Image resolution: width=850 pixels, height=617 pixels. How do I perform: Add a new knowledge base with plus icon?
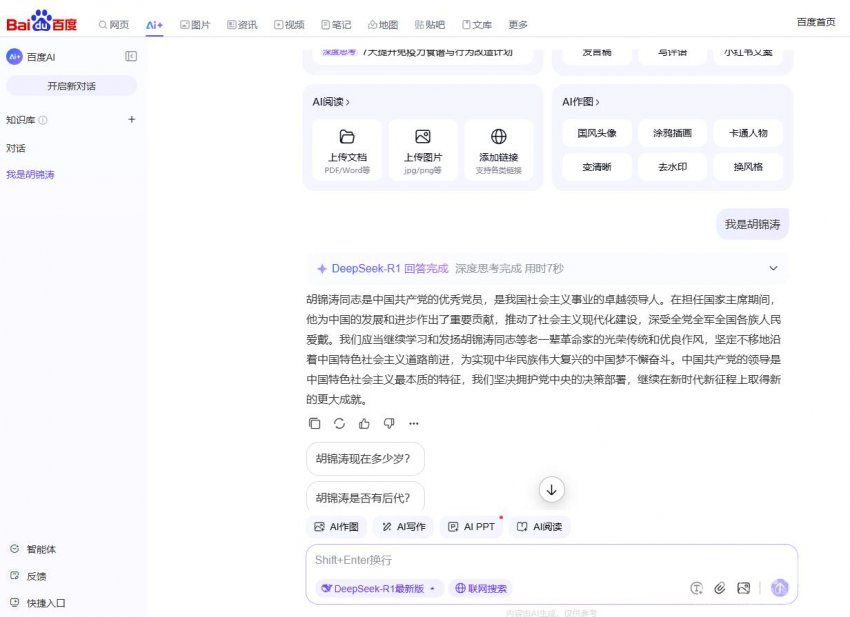click(131, 119)
